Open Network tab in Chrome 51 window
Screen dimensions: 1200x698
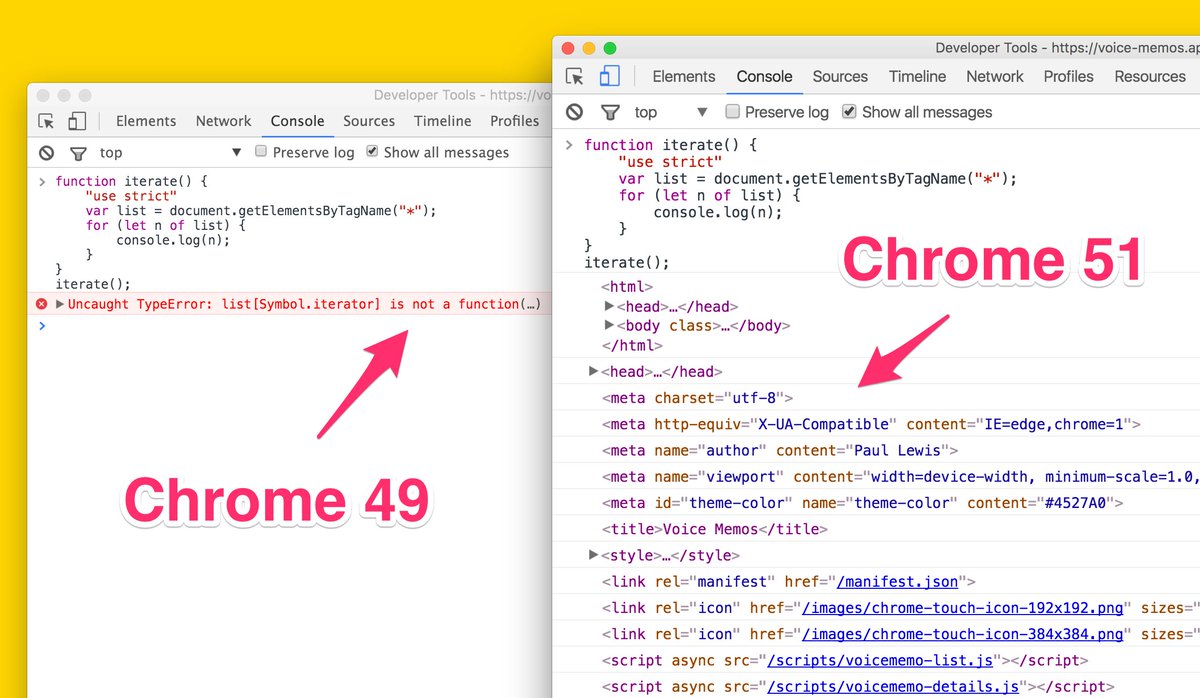point(995,76)
